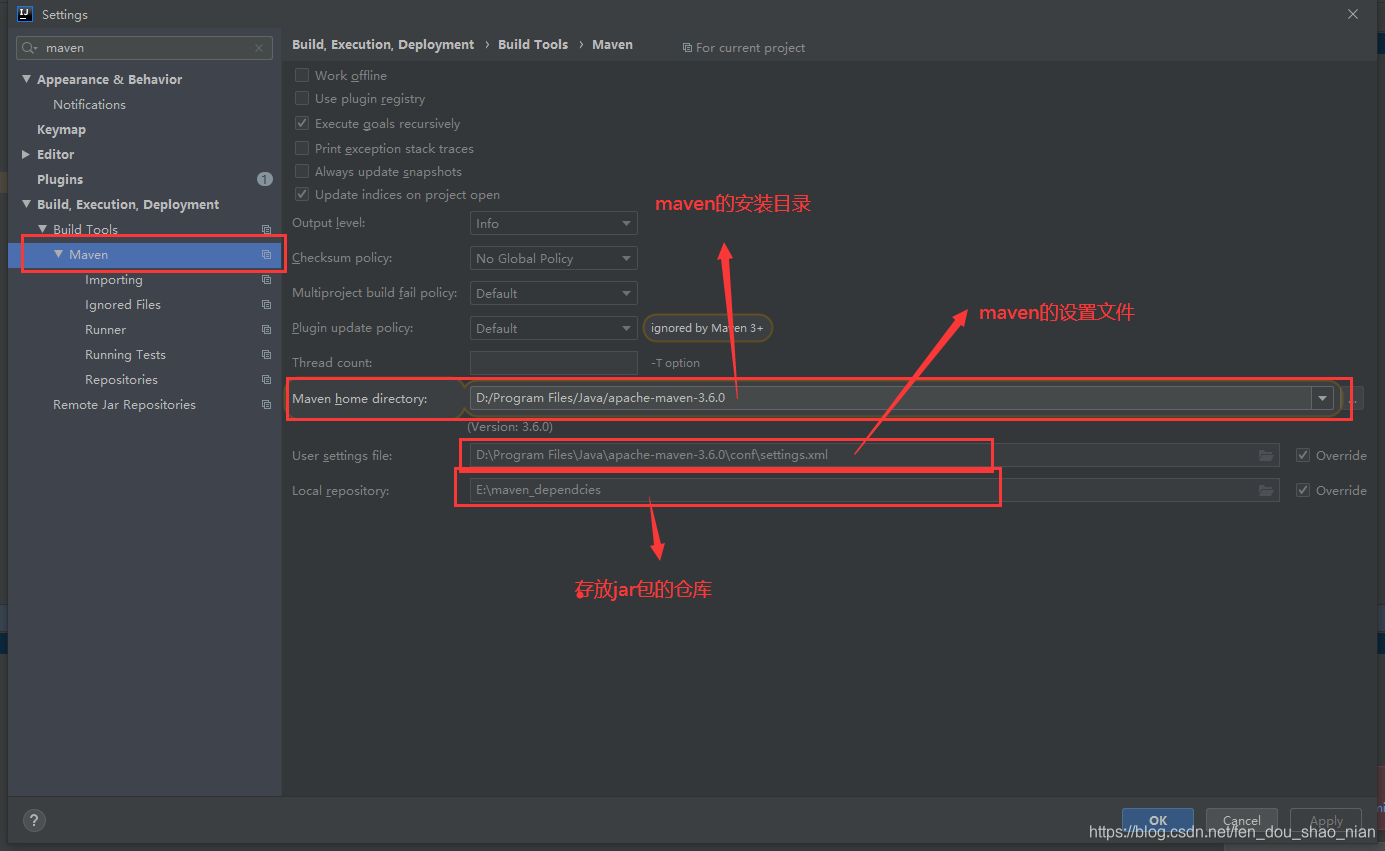Image resolution: width=1385 pixels, height=851 pixels.
Task: Click project-level icon beside Runner
Action: click(266, 330)
